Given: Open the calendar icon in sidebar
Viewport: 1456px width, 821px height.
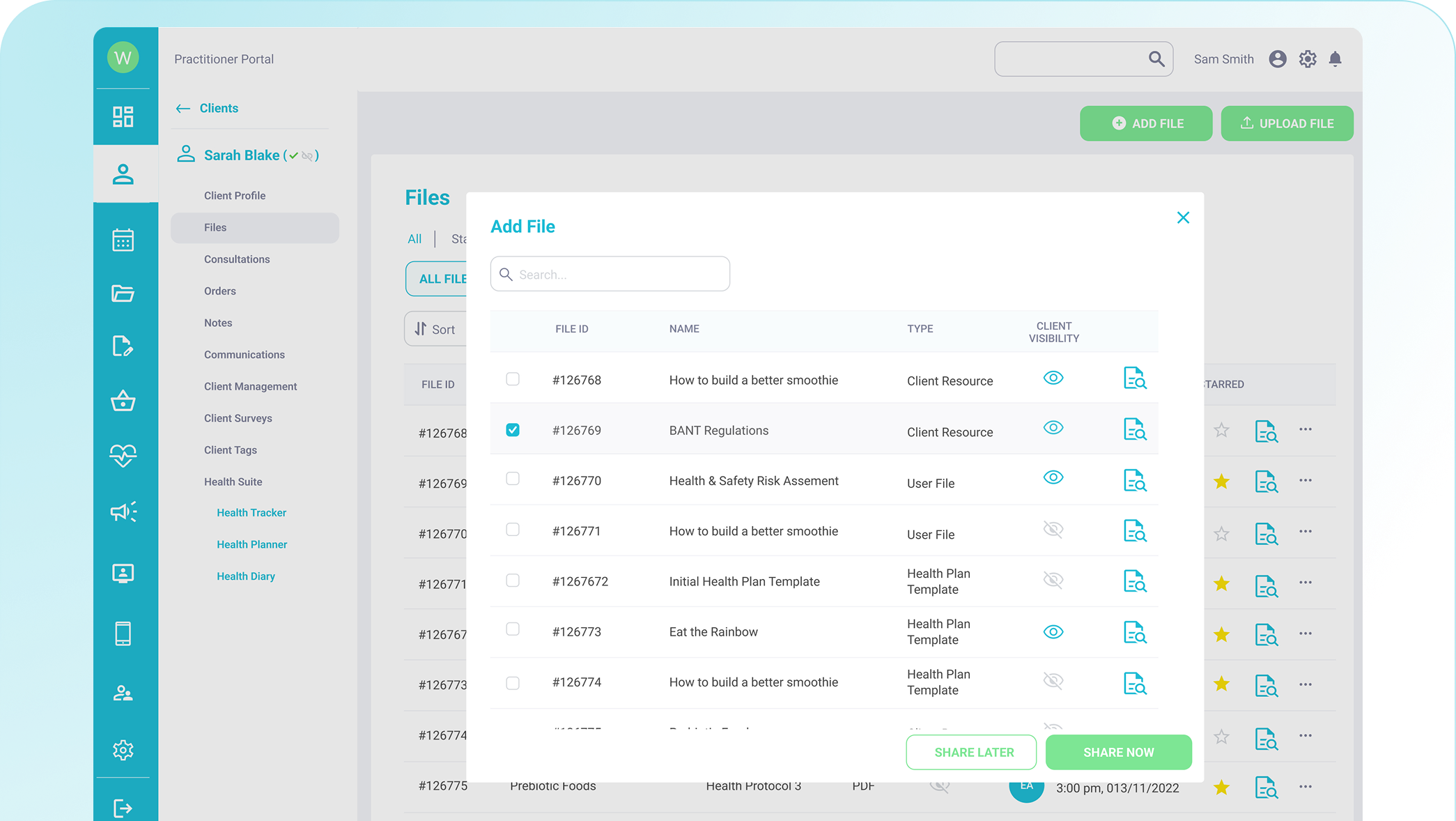Looking at the screenshot, I should tap(123, 240).
